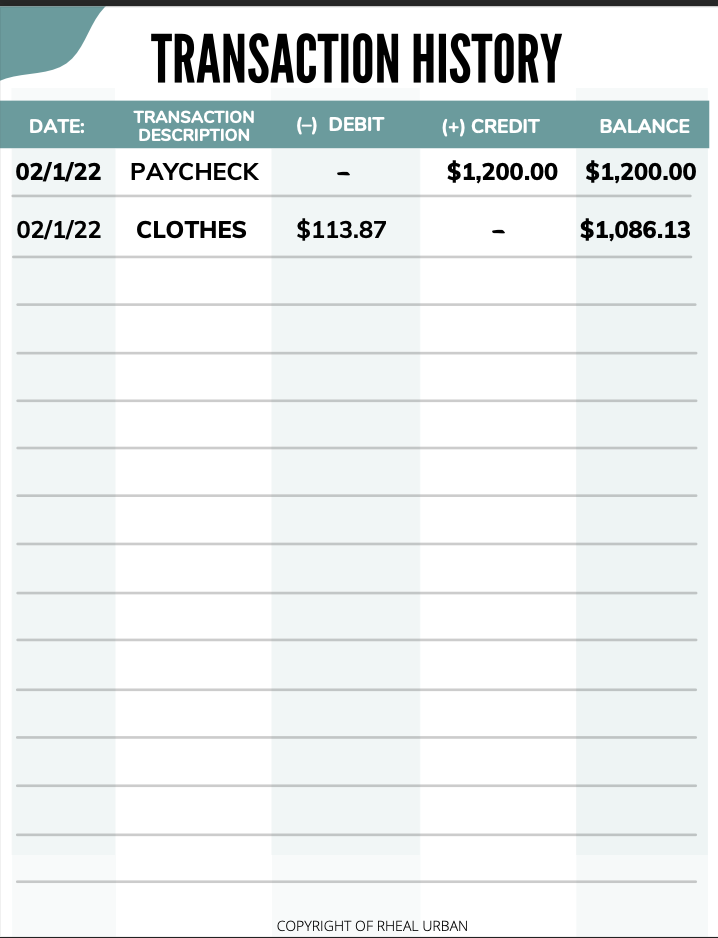Select the (–) DEBIT column header
Image resolution: width=718 pixels, height=938 pixels.
[340, 125]
